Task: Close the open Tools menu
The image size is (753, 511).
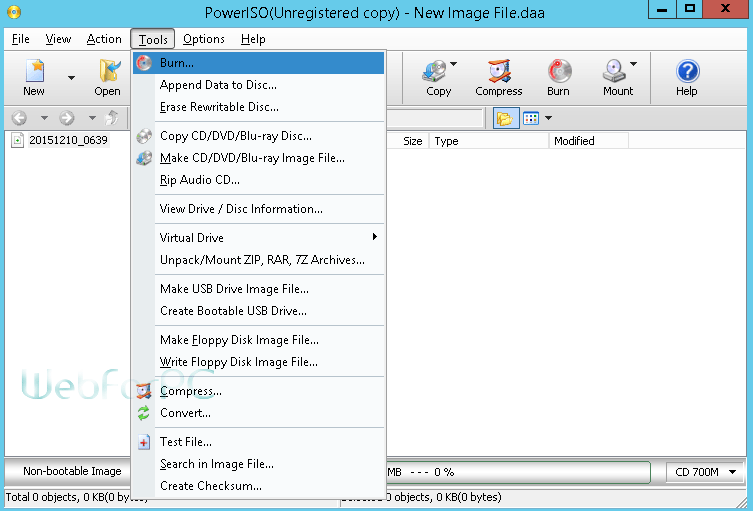Action: point(153,39)
